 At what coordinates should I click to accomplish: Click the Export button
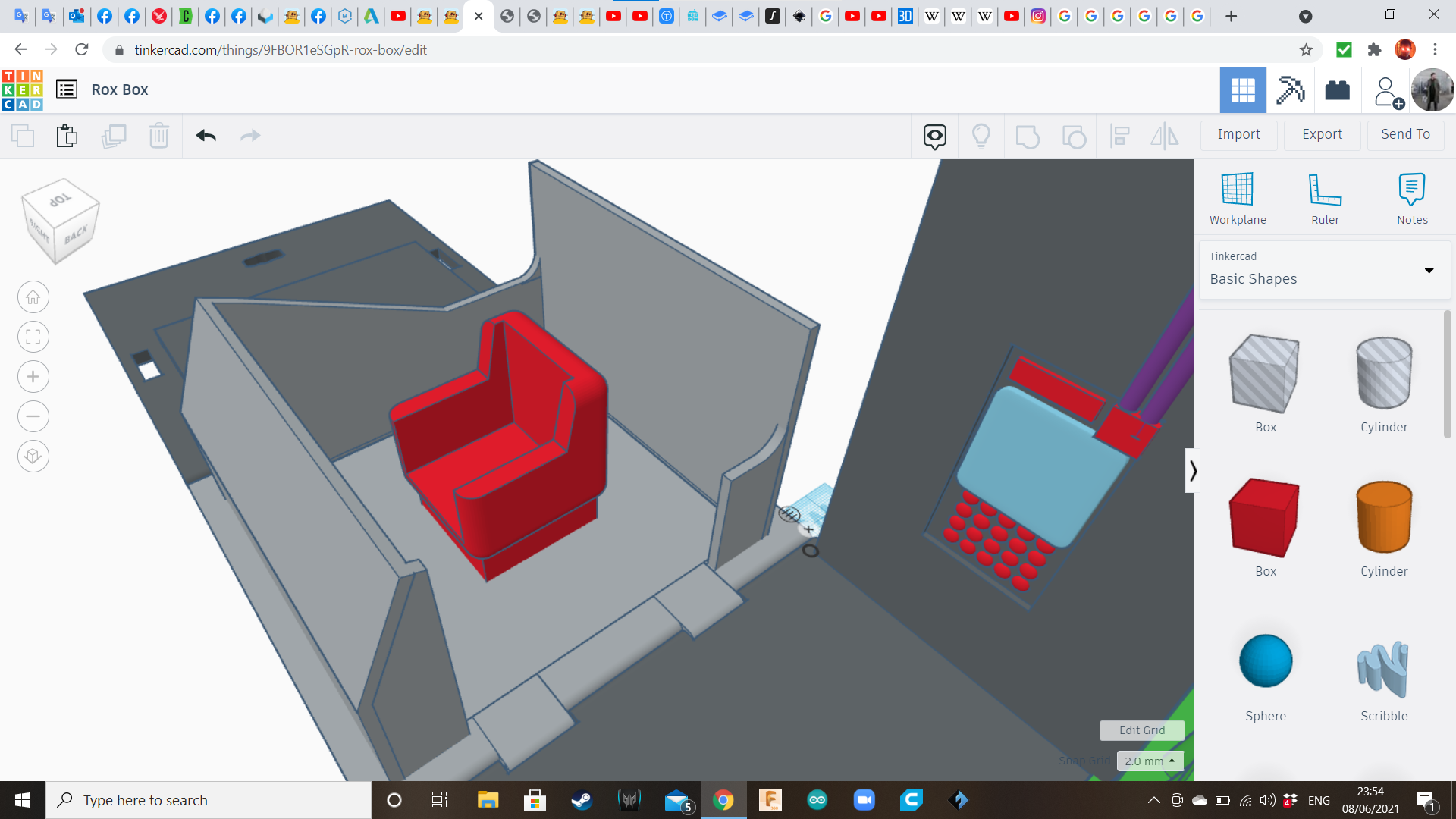(x=1322, y=134)
